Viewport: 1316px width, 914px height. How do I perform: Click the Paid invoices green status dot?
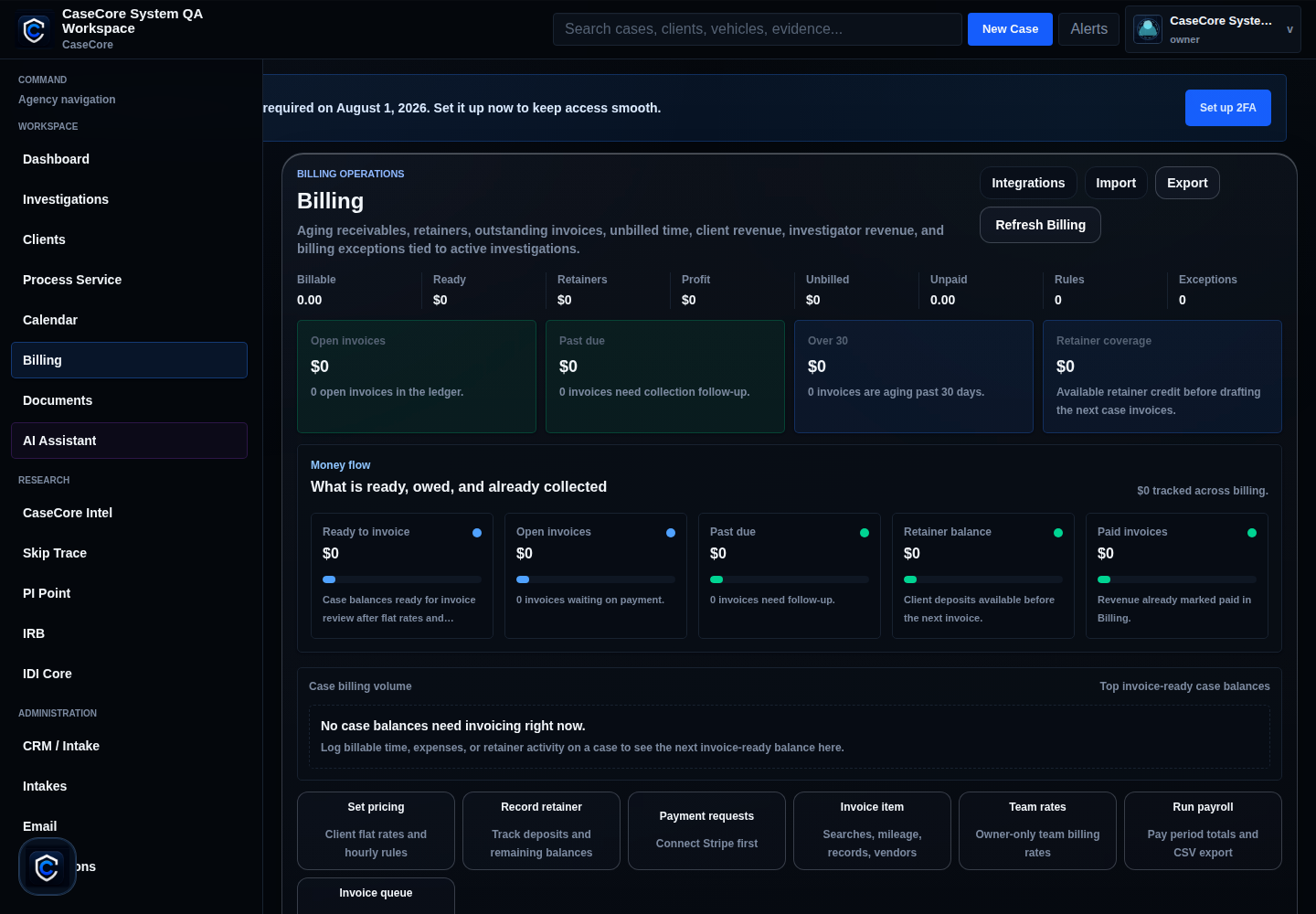(1252, 533)
